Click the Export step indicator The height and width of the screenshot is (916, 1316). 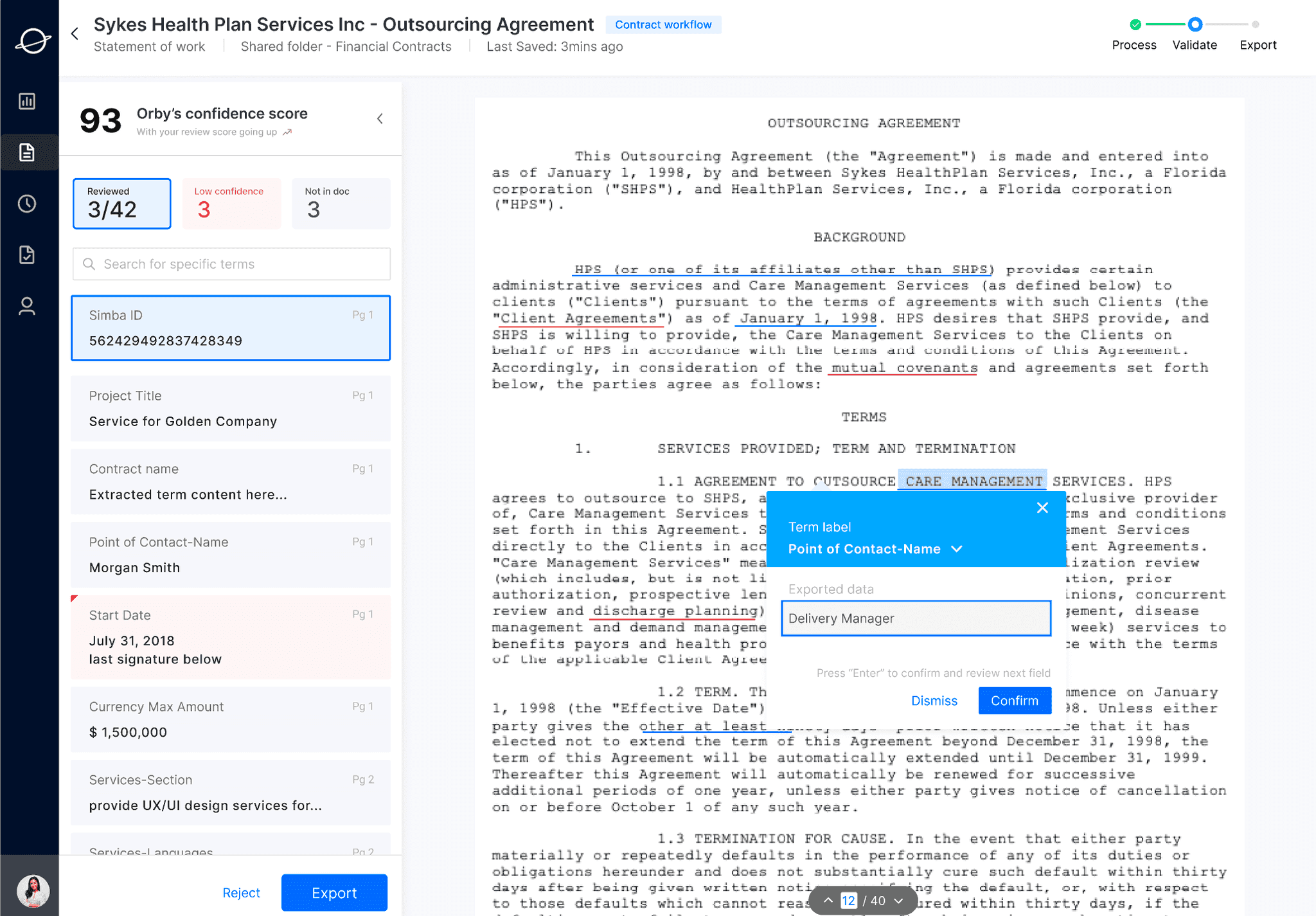click(x=1258, y=35)
